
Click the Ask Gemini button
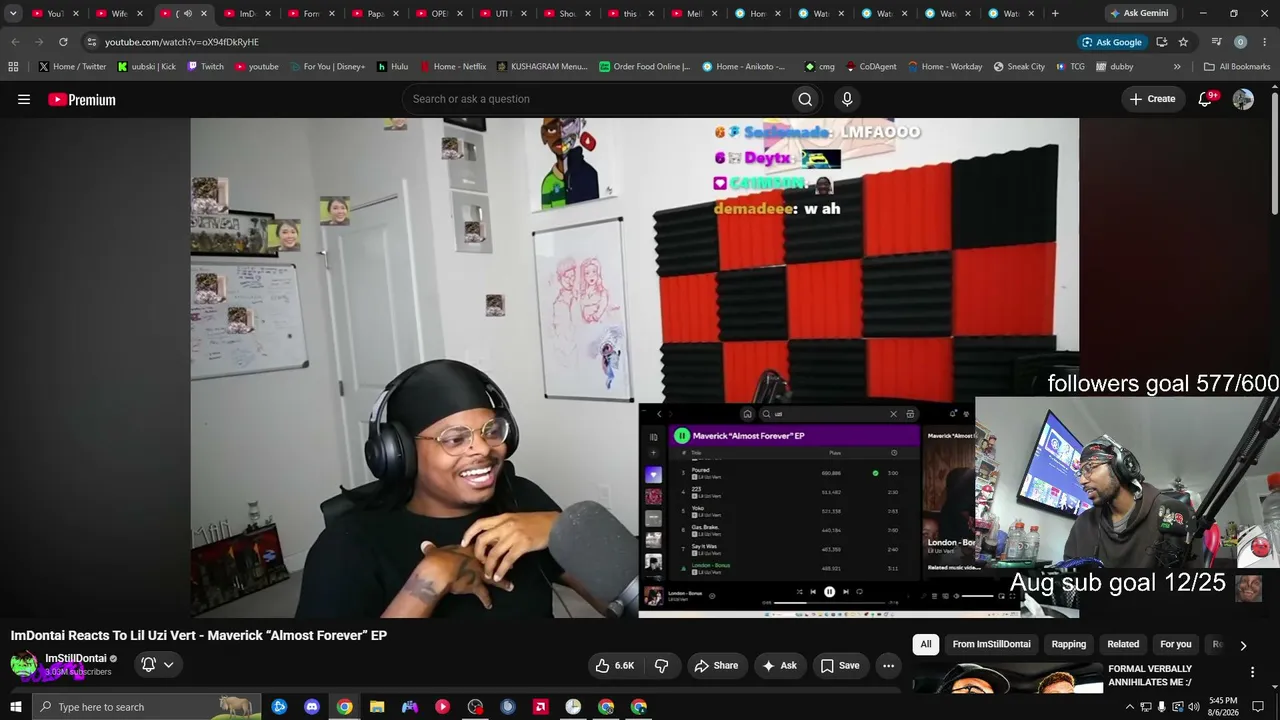1139,13
